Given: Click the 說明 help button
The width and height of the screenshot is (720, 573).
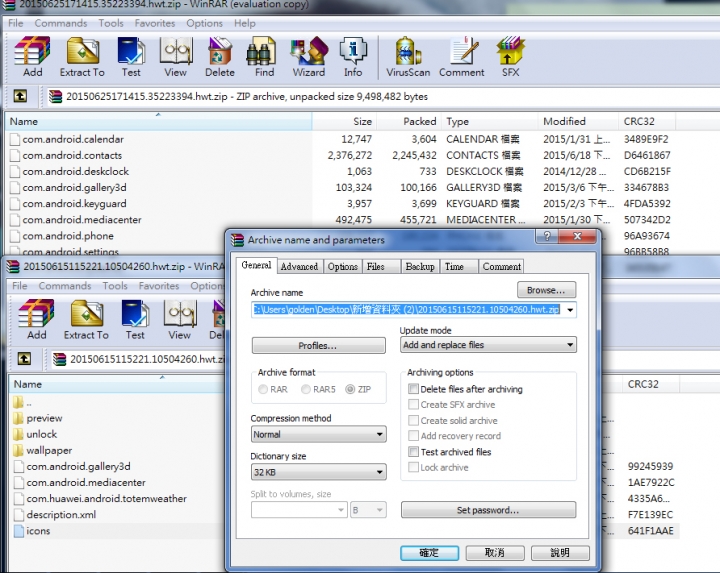Looking at the screenshot, I should click(x=560, y=553).
